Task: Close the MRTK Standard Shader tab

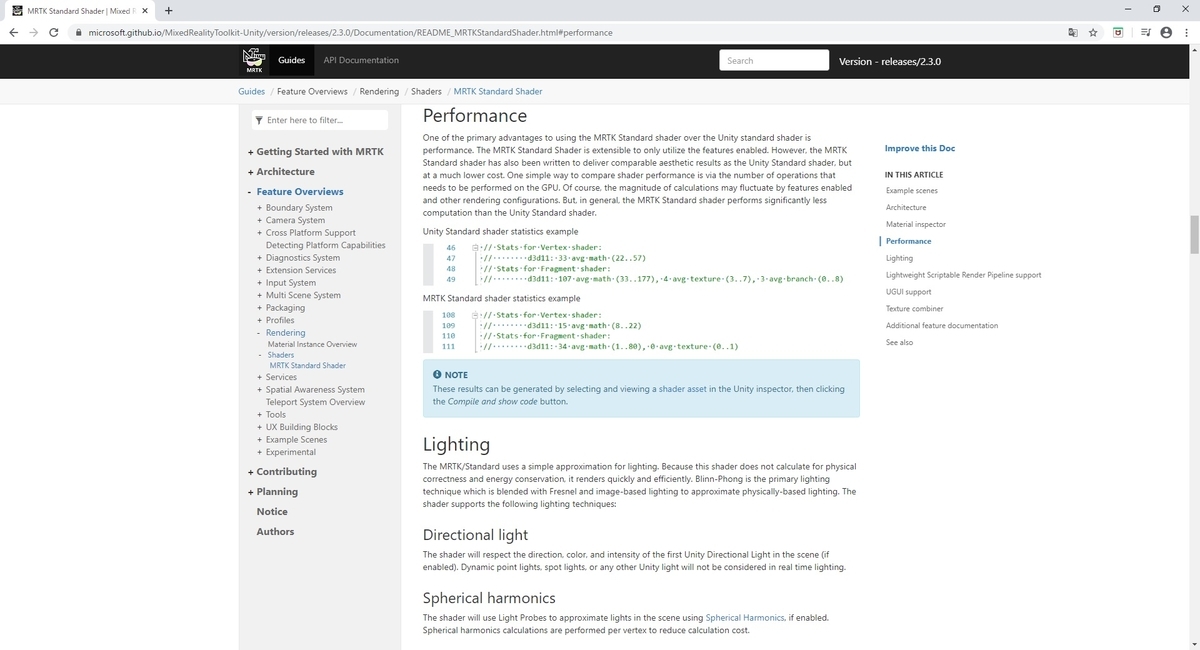Action: (144, 10)
